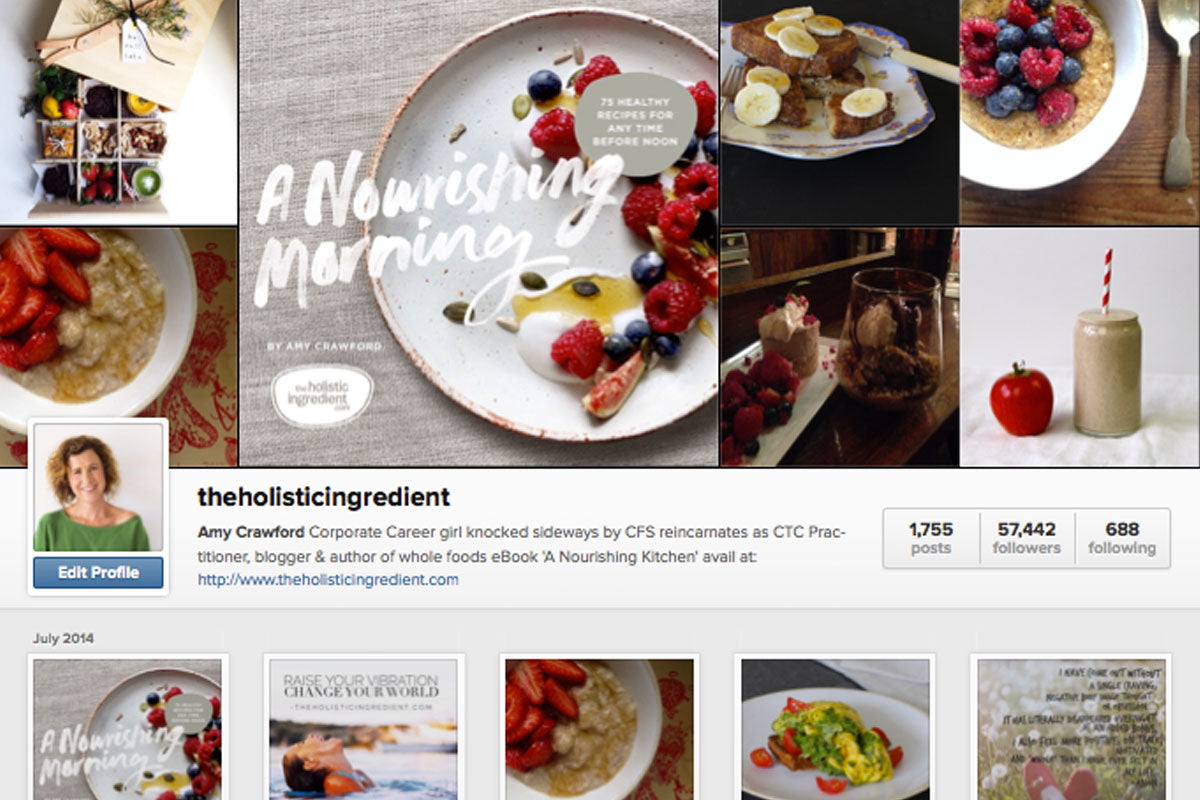Click the dessert glass banner photo
This screenshot has width=1200, height=800.
(x=839, y=347)
